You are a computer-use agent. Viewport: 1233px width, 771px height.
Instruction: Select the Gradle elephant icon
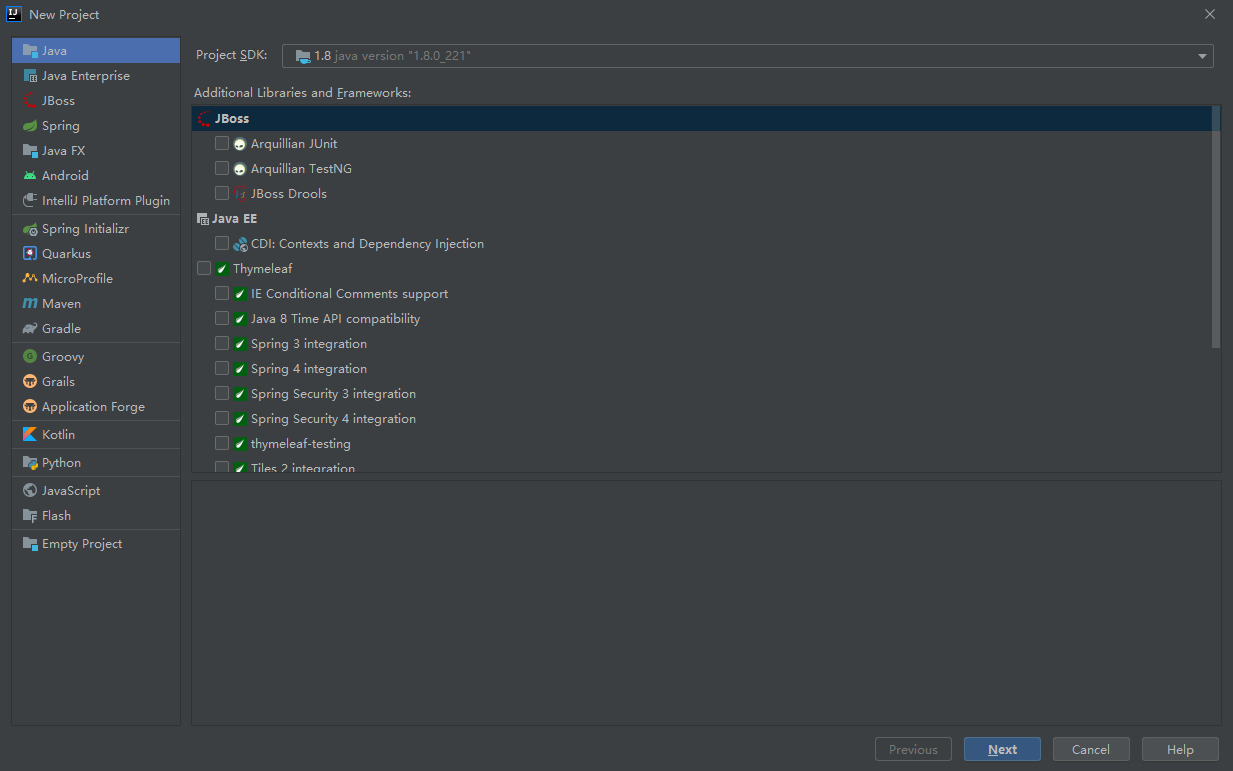coord(30,329)
